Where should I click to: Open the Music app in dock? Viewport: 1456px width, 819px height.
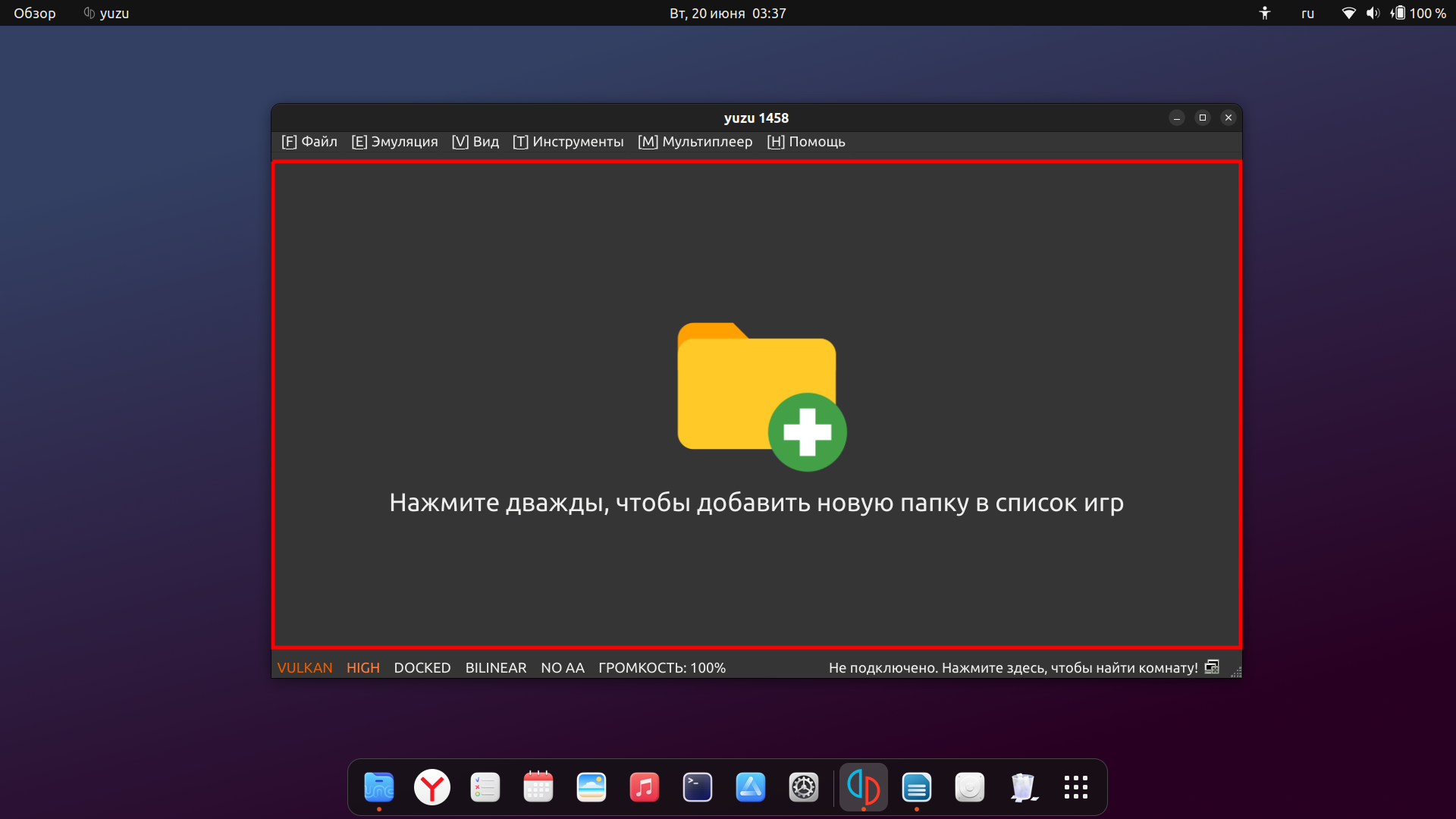click(x=645, y=787)
